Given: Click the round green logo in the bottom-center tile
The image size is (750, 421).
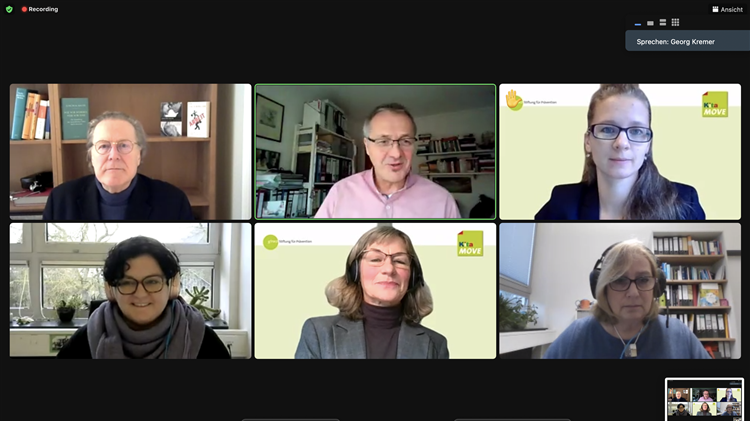Looking at the screenshot, I should click(270, 242).
